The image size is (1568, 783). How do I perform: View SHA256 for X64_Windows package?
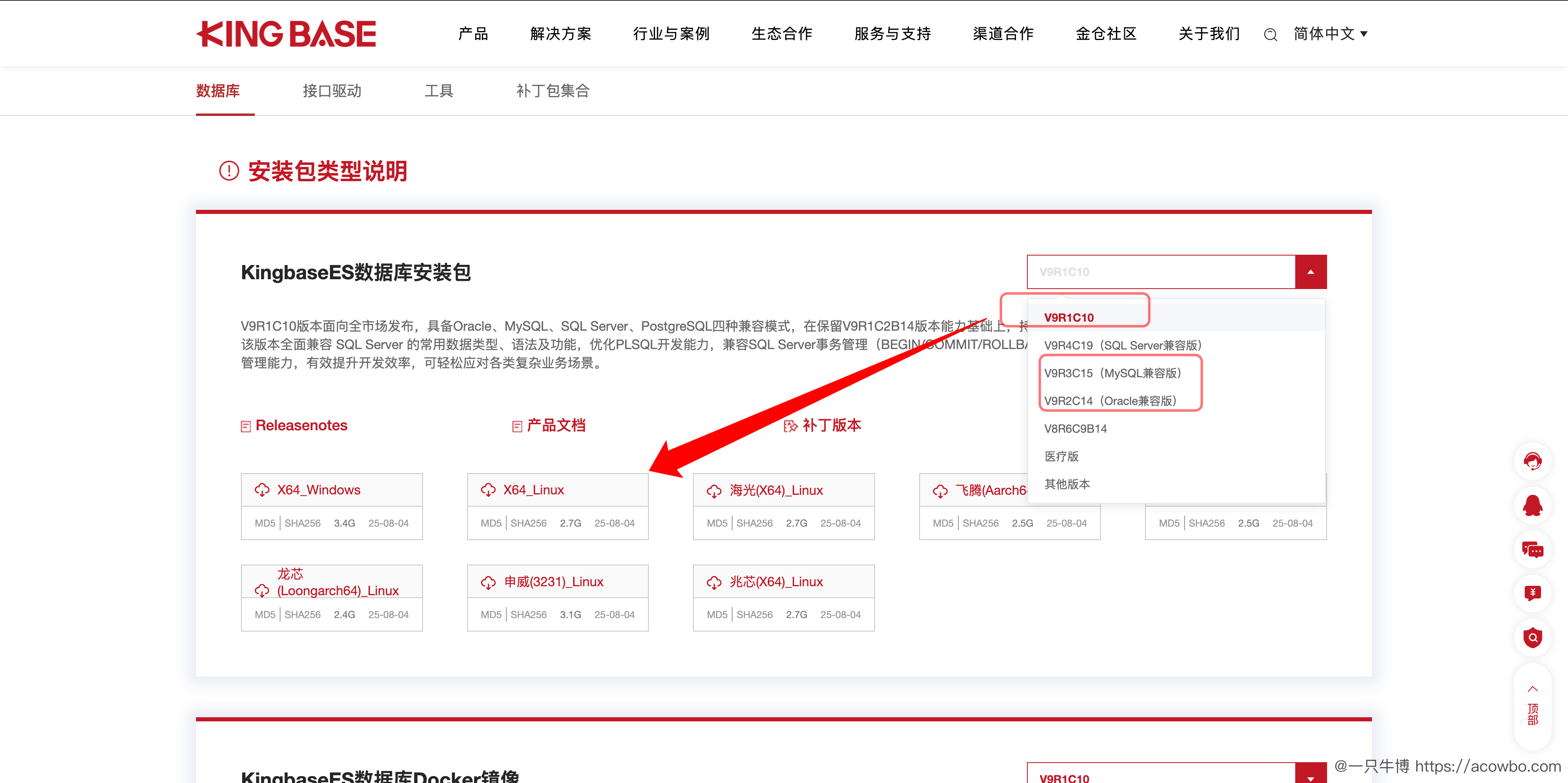303,523
